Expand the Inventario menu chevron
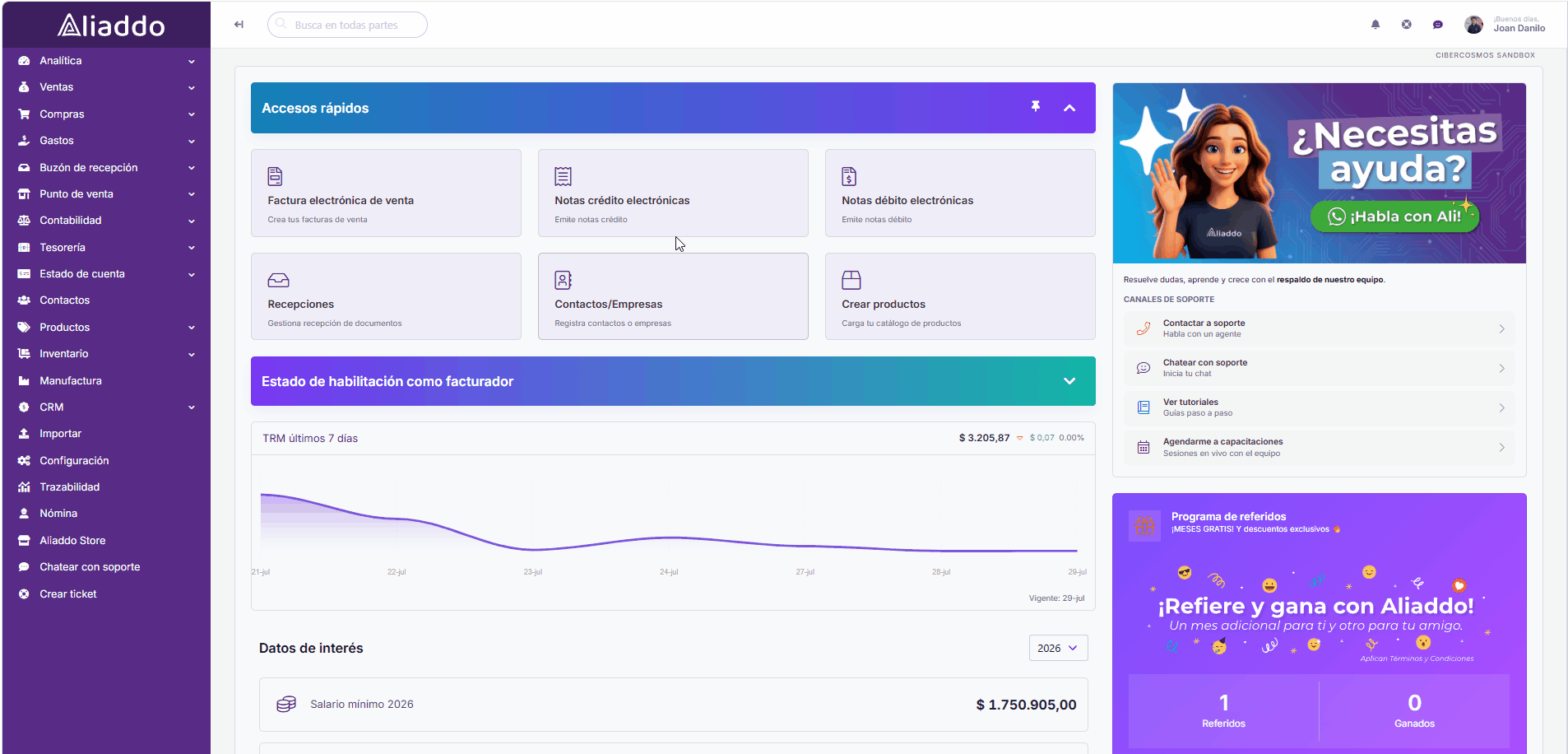 point(192,355)
